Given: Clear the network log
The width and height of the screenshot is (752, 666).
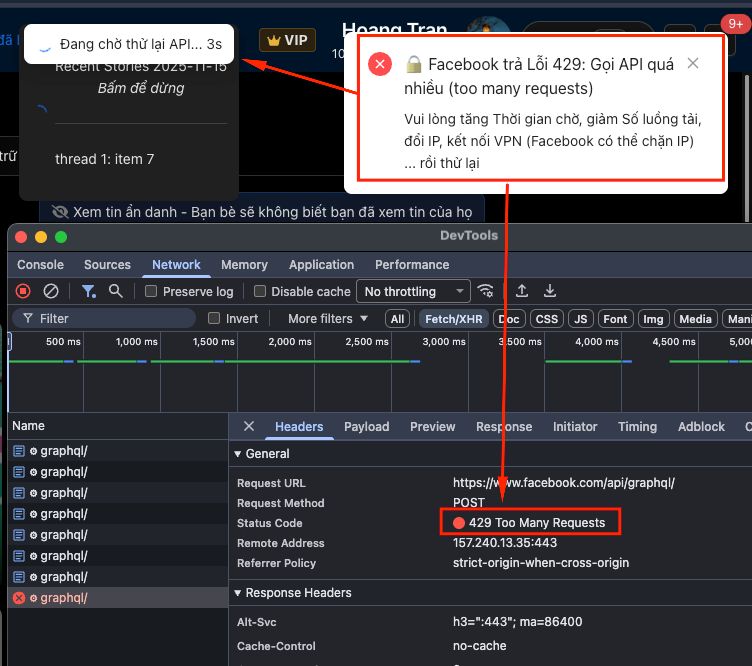Looking at the screenshot, I should click(51, 291).
